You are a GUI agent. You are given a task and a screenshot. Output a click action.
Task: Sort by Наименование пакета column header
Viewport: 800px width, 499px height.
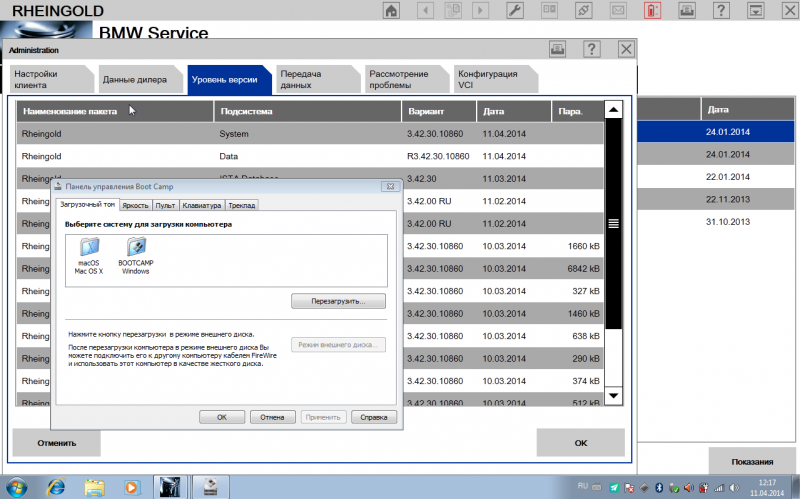[115, 111]
